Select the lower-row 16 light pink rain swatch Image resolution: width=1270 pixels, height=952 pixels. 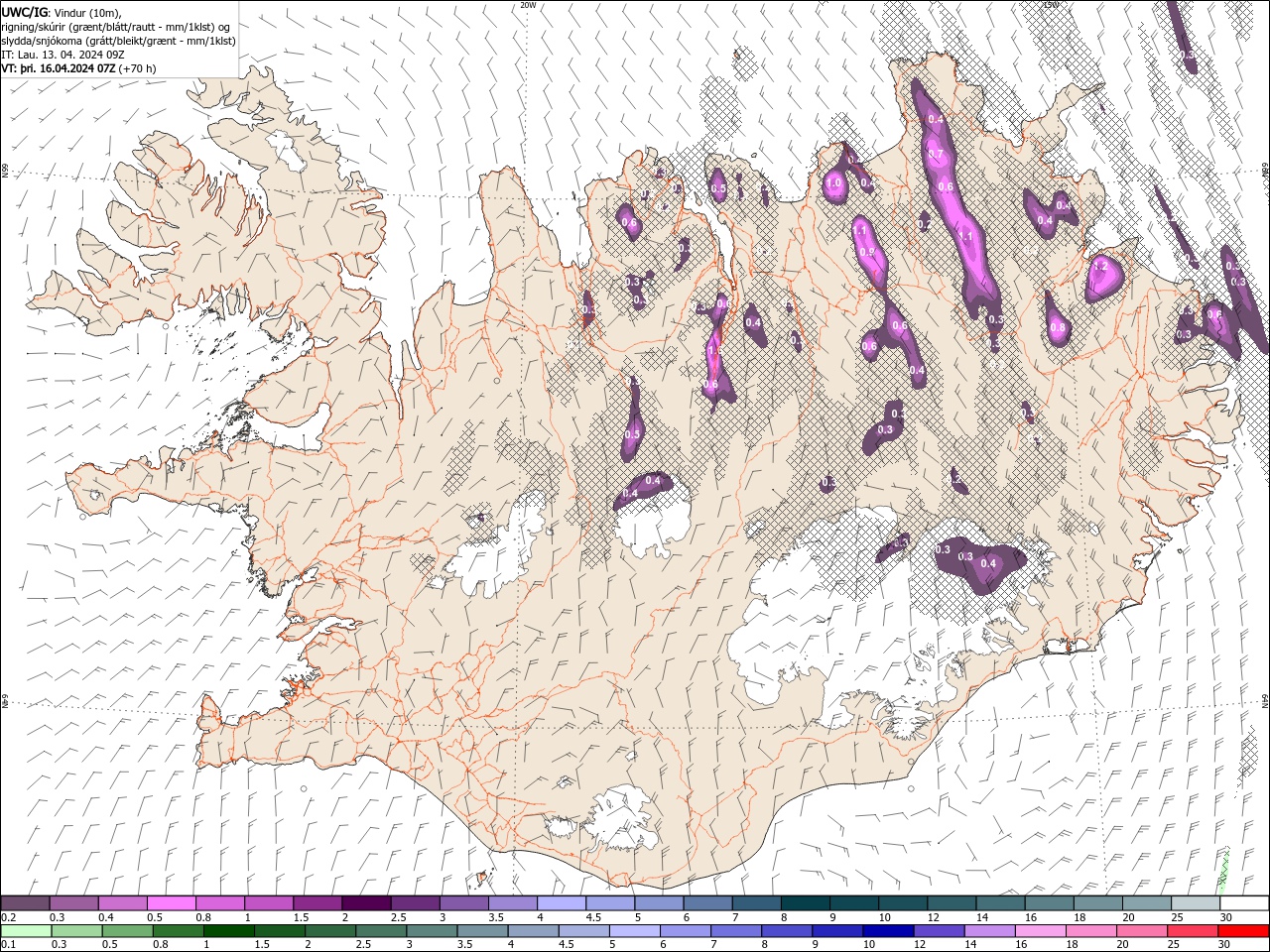pyautogui.click(x=1040, y=931)
